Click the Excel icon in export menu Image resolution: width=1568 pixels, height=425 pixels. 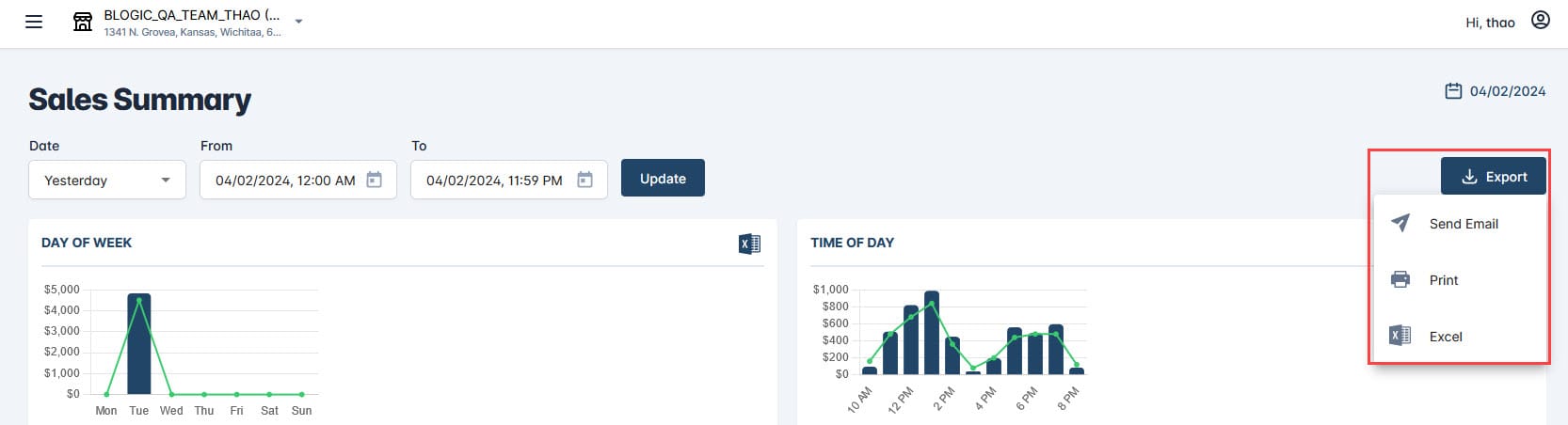coord(1400,336)
